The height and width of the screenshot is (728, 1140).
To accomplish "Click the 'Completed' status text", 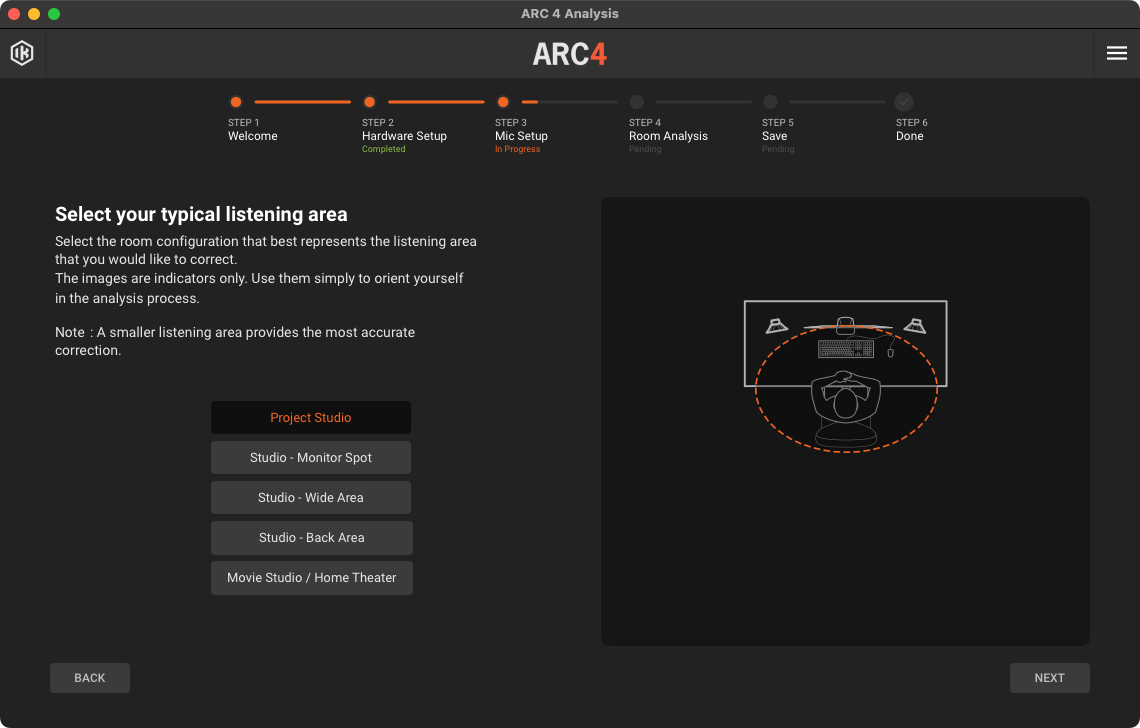I will tap(384, 149).
